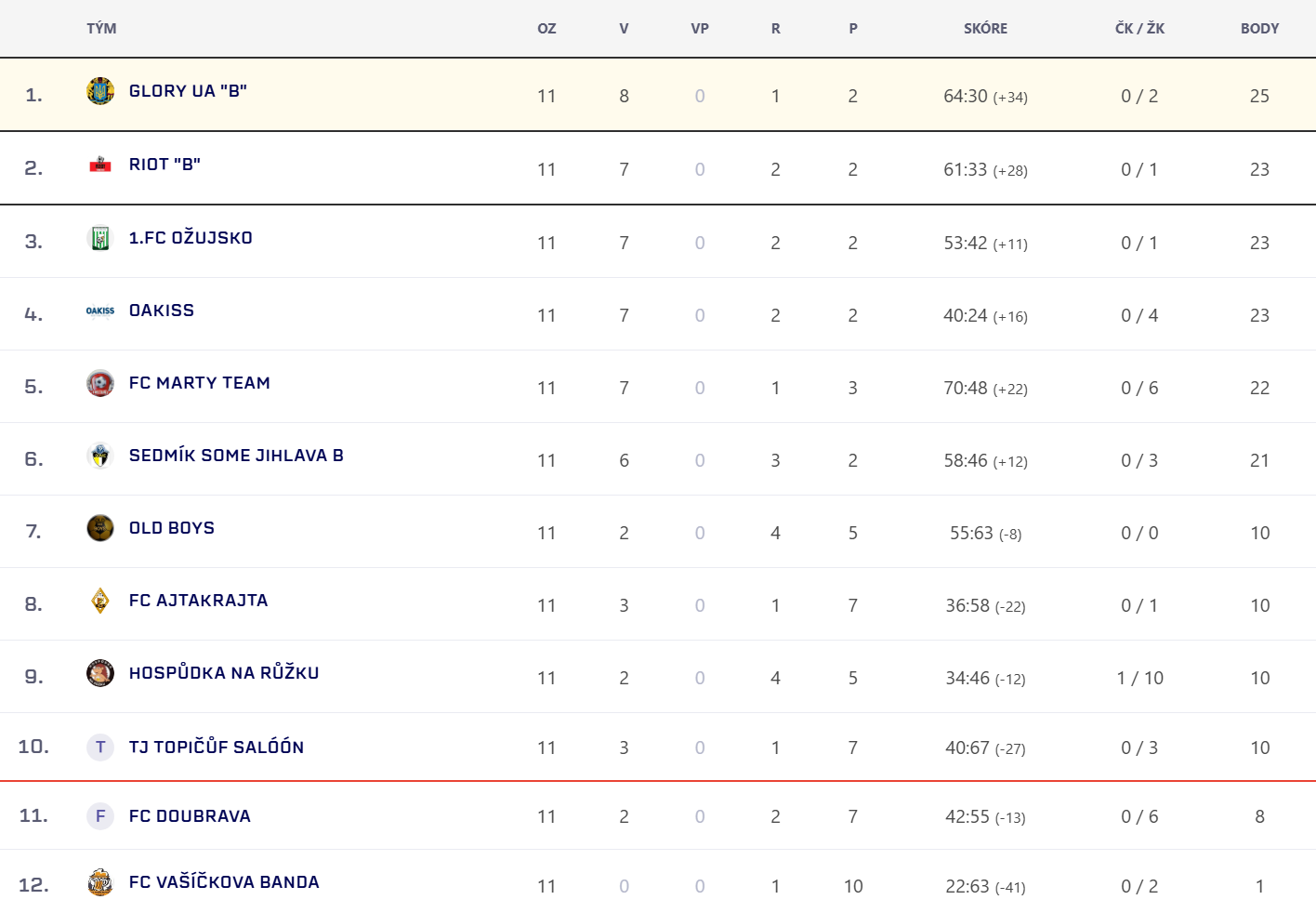Viewport: 1316px width, 913px height.
Task: Click the BODY column header
Action: click(x=1259, y=29)
